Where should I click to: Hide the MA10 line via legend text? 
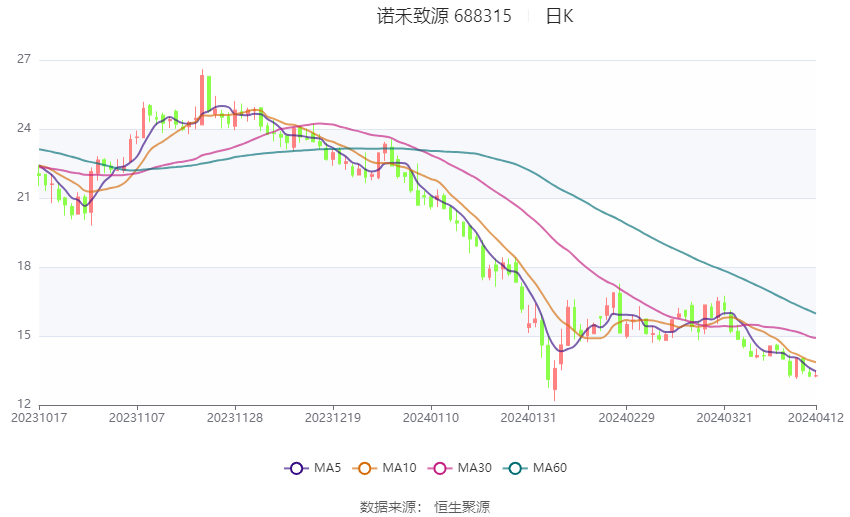click(x=399, y=468)
